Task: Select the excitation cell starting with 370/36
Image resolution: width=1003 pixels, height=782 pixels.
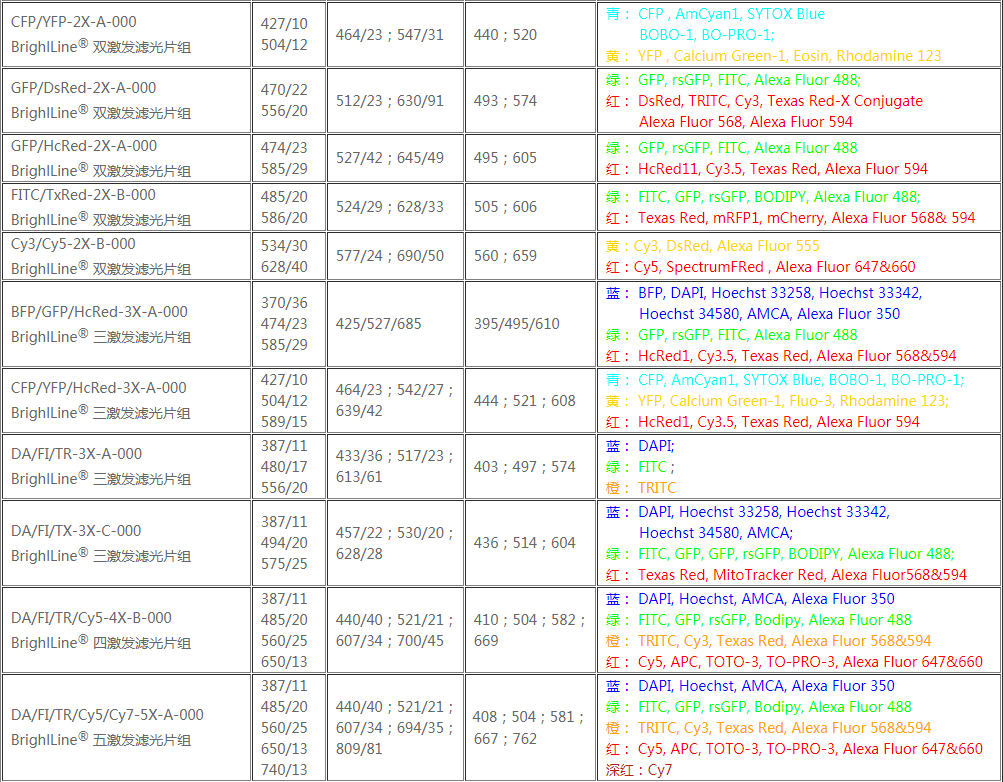Action: click(289, 324)
